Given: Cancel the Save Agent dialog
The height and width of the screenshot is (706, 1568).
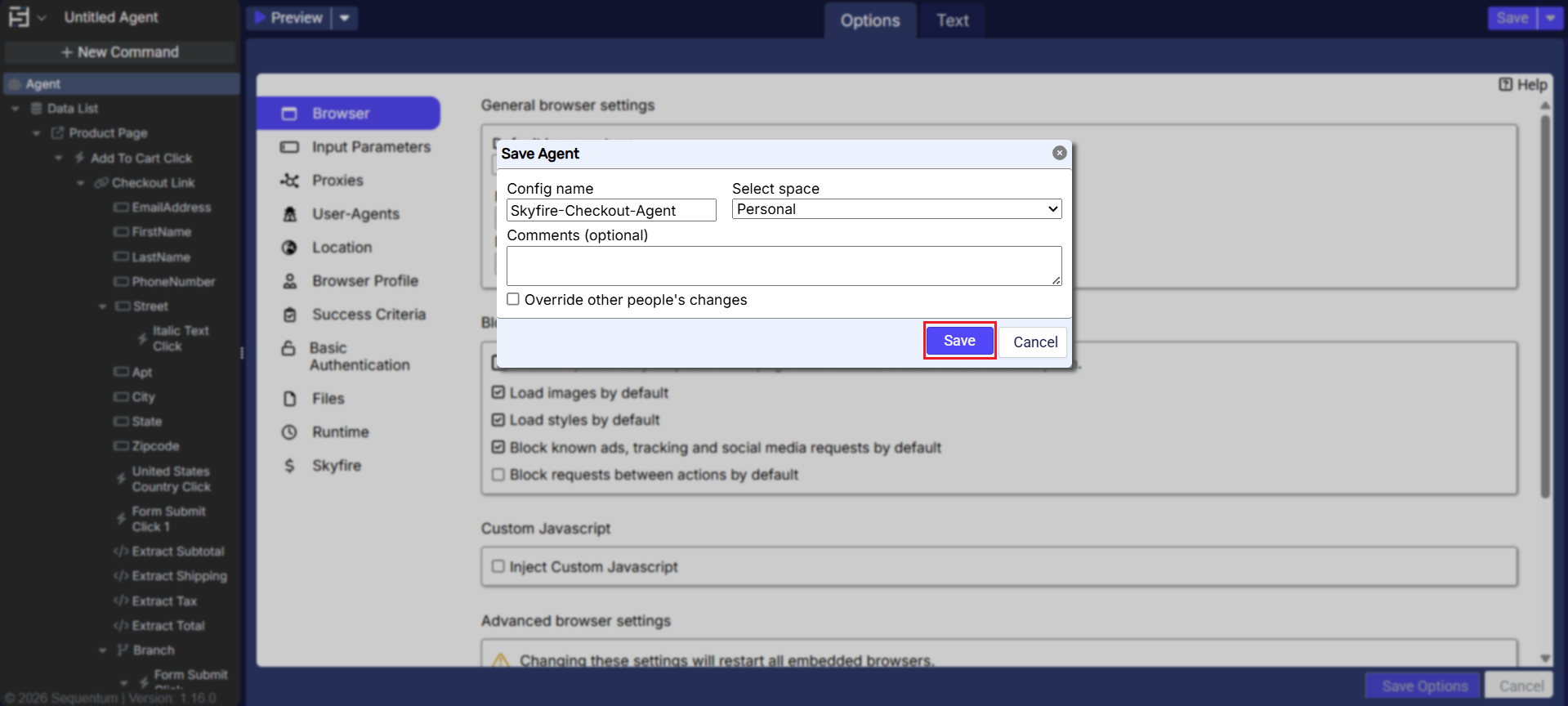Looking at the screenshot, I should tap(1034, 342).
